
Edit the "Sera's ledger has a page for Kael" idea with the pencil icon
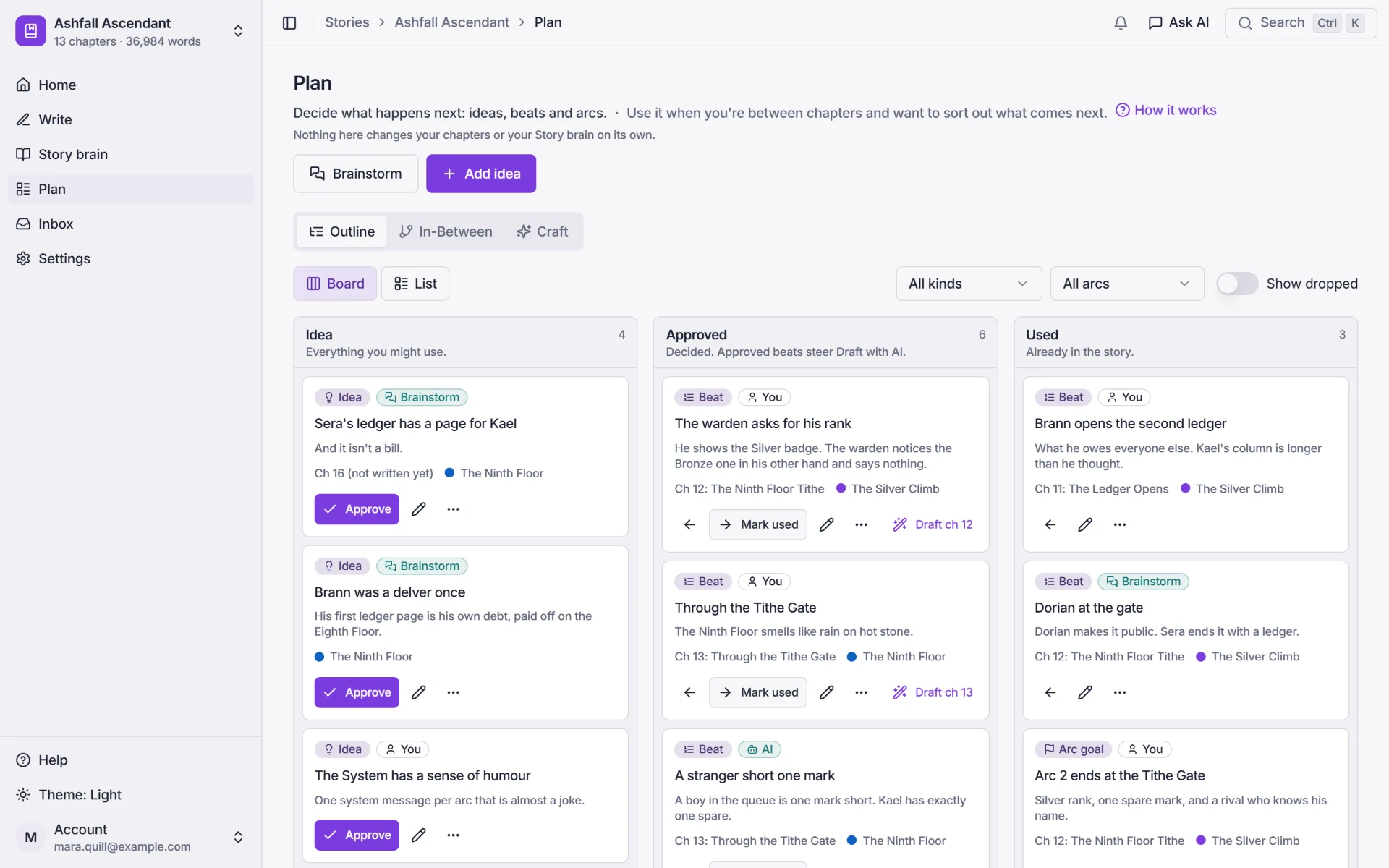point(418,509)
